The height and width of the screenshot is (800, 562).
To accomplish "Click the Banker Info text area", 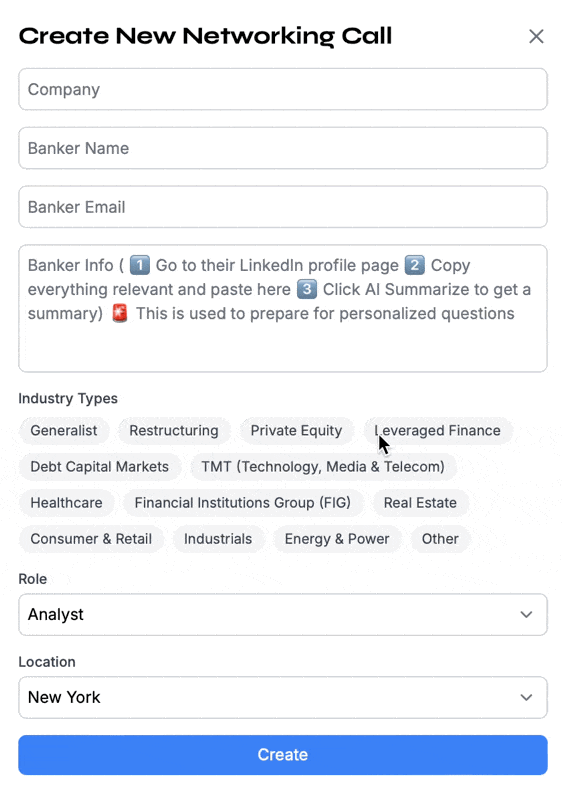I will point(283,308).
